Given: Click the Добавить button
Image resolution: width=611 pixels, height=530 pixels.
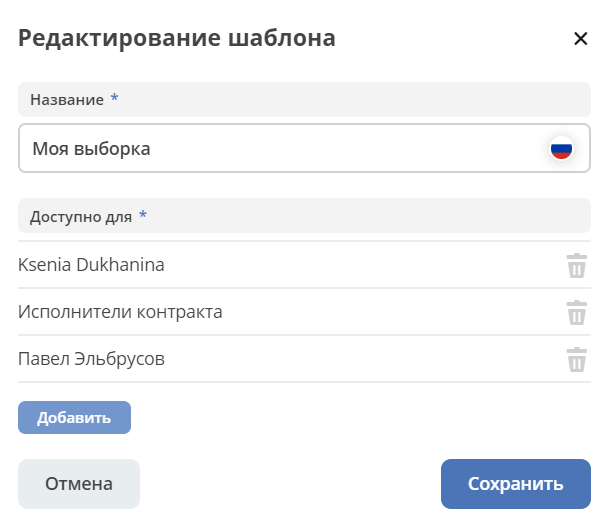Looking at the screenshot, I should coord(74,417).
